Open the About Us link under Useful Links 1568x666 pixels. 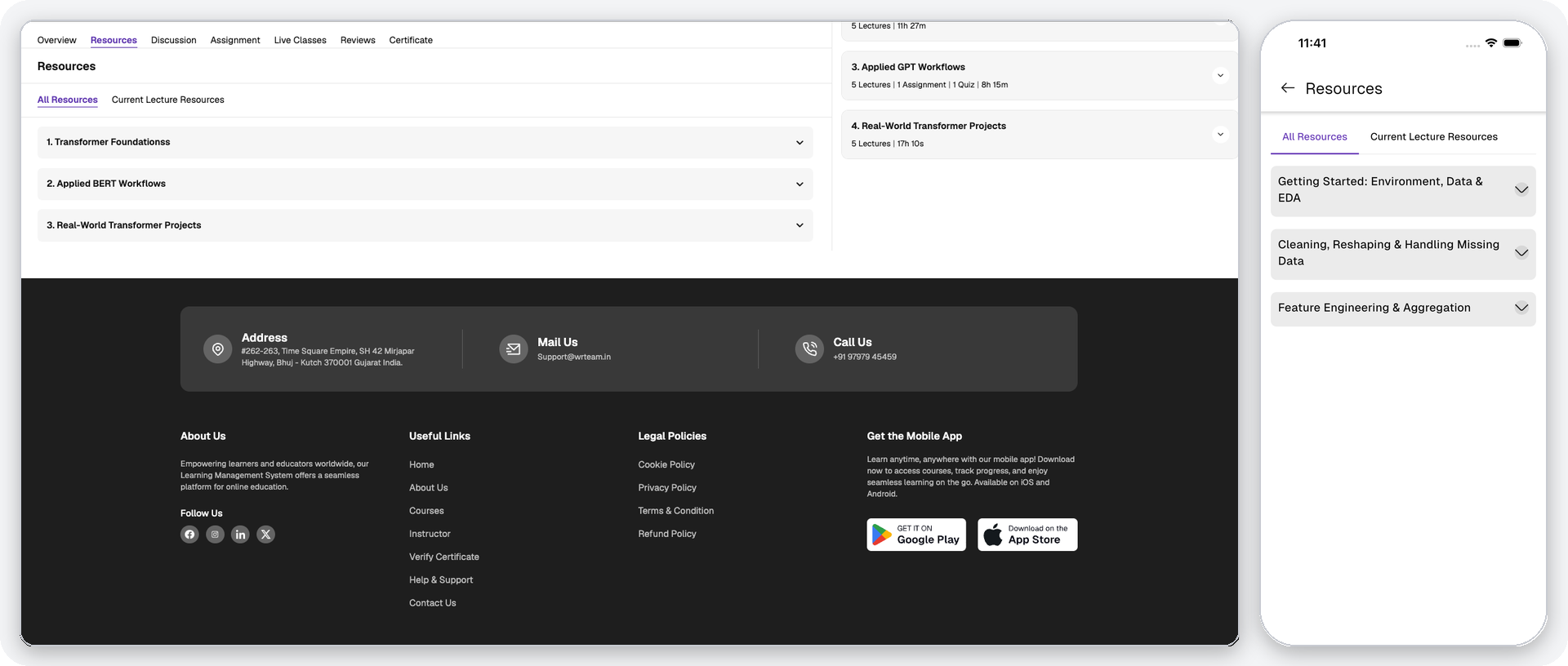click(429, 487)
